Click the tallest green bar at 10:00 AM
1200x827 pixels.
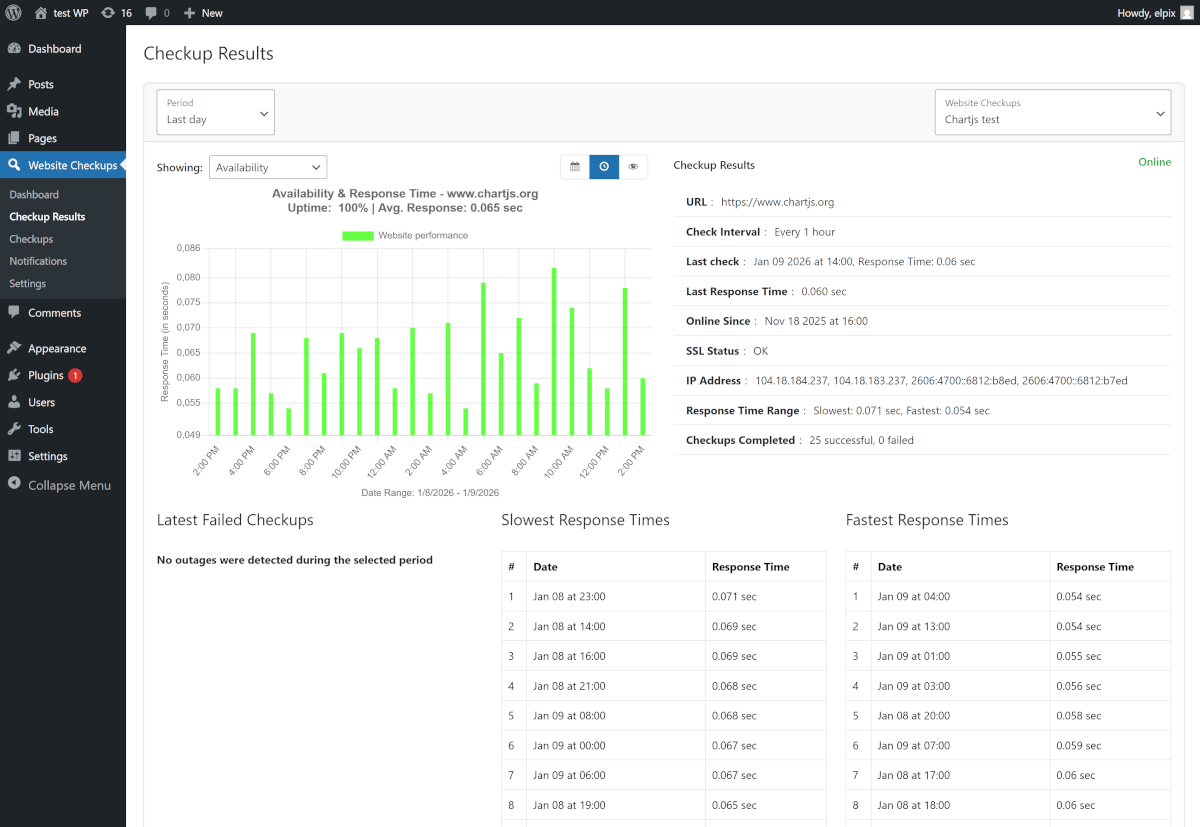tap(554, 350)
